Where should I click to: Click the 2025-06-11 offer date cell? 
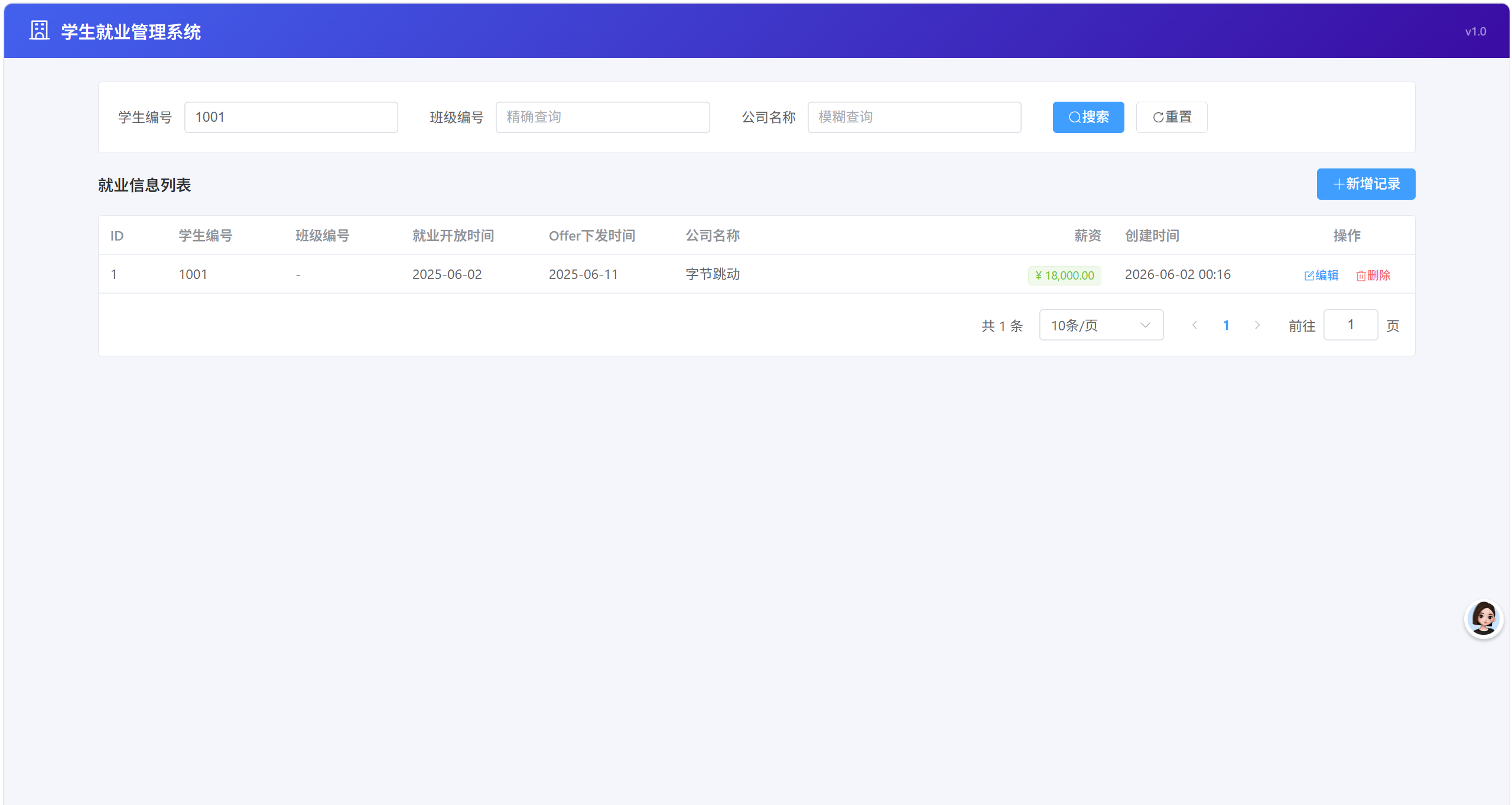[583, 274]
